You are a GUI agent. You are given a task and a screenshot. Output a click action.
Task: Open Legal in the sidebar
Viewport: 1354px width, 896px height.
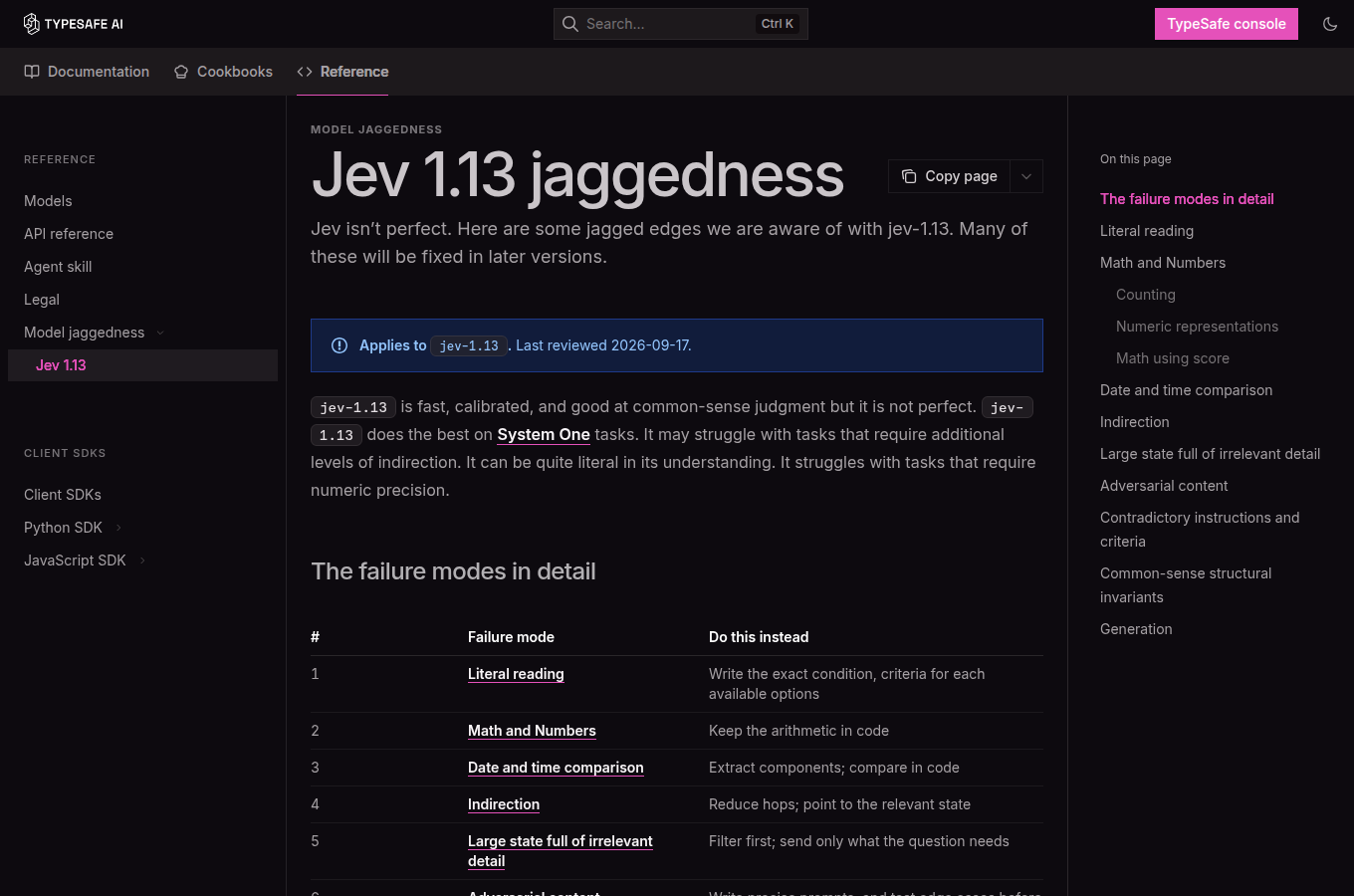click(42, 300)
